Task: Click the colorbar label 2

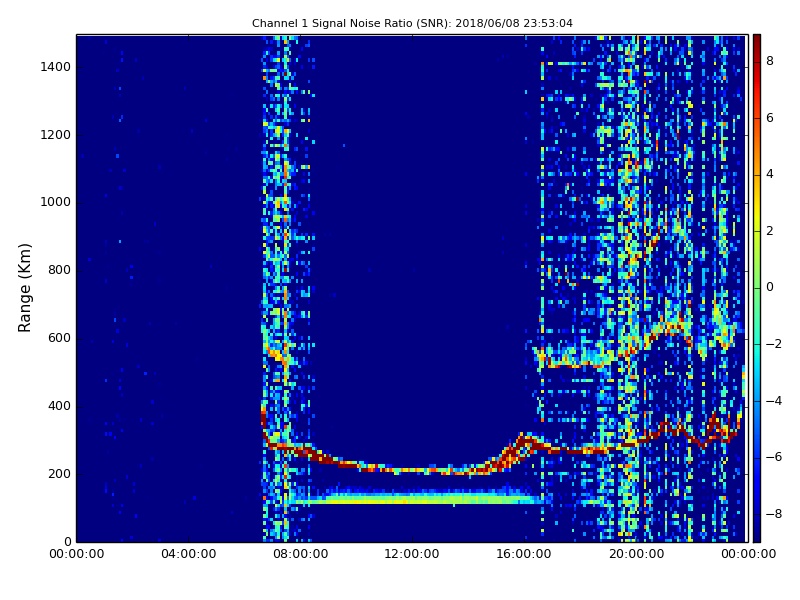Action: point(770,231)
